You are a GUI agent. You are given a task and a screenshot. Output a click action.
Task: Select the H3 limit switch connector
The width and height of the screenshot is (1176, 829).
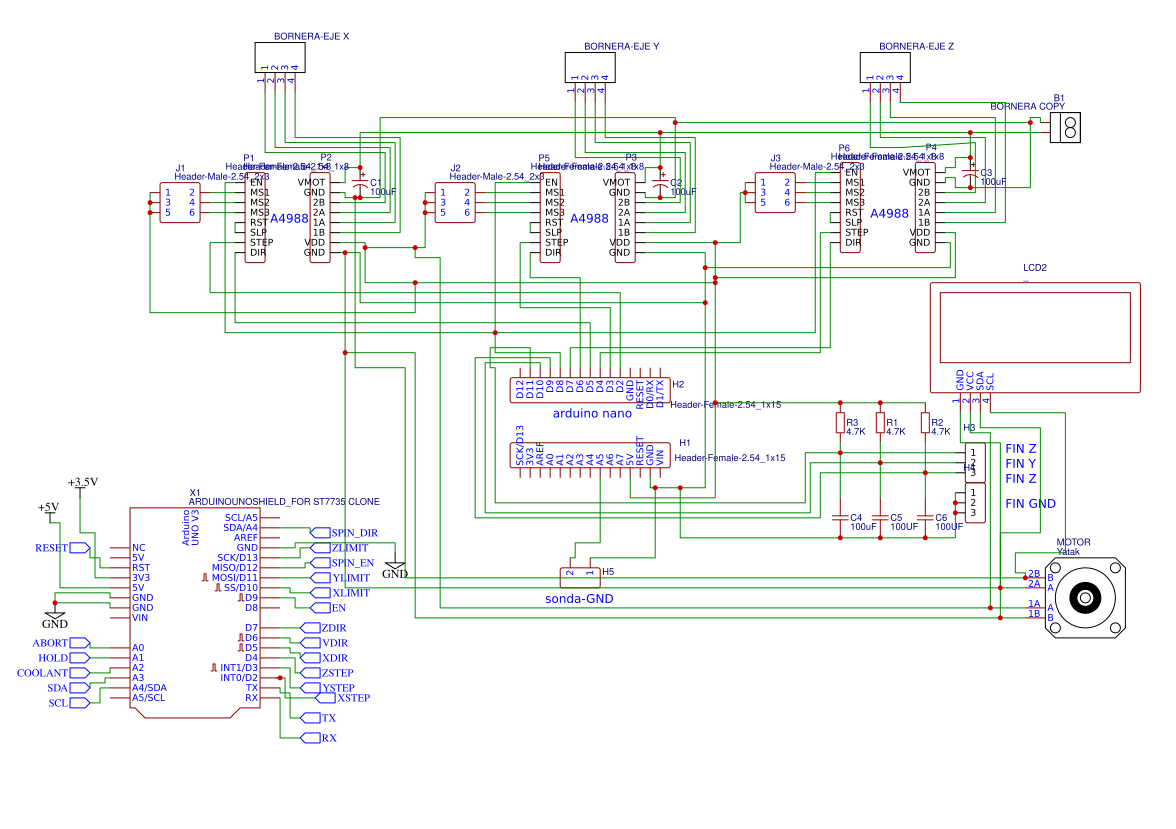(x=975, y=463)
